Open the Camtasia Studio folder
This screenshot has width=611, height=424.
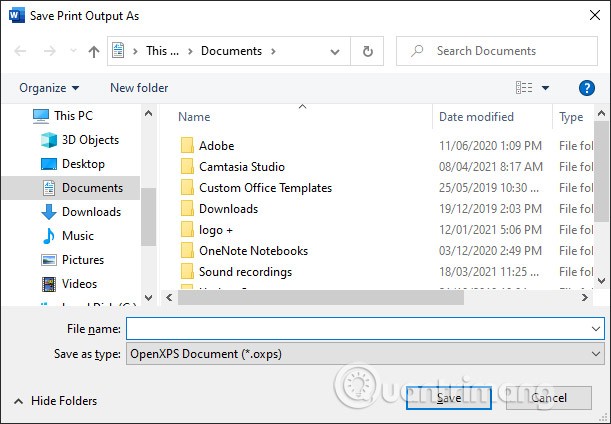click(x=241, y=167)
